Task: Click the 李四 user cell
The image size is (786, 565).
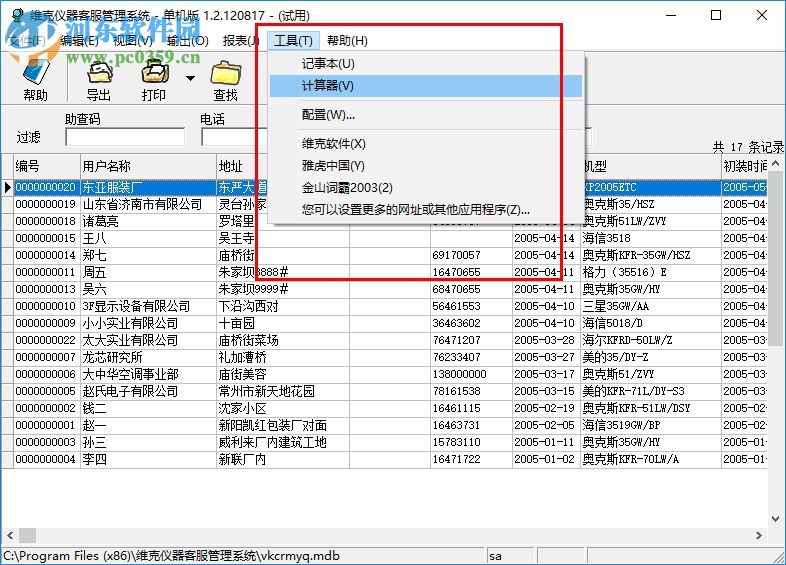Action: tap(148, 459)
